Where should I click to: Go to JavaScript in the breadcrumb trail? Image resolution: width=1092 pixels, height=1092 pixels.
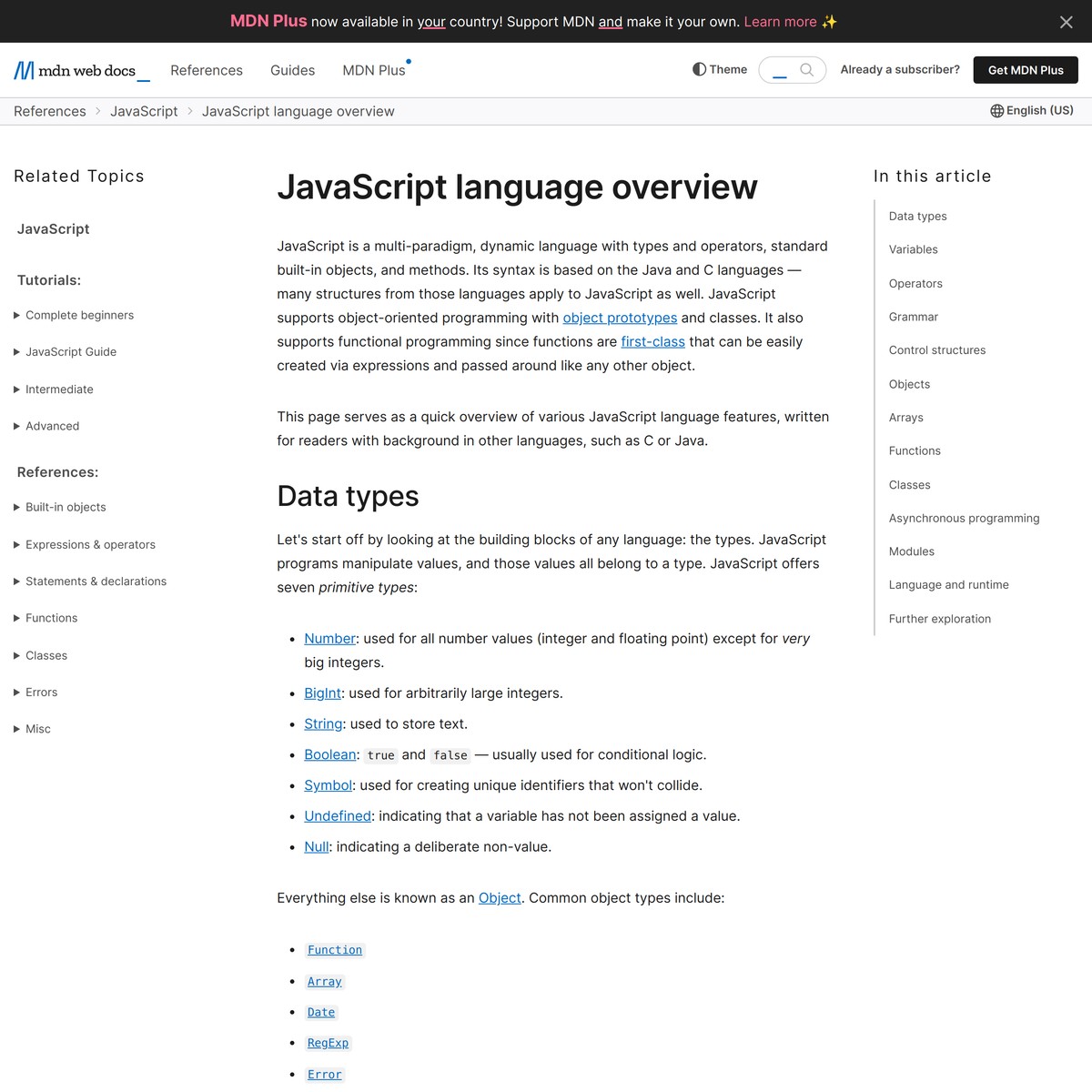144,111
